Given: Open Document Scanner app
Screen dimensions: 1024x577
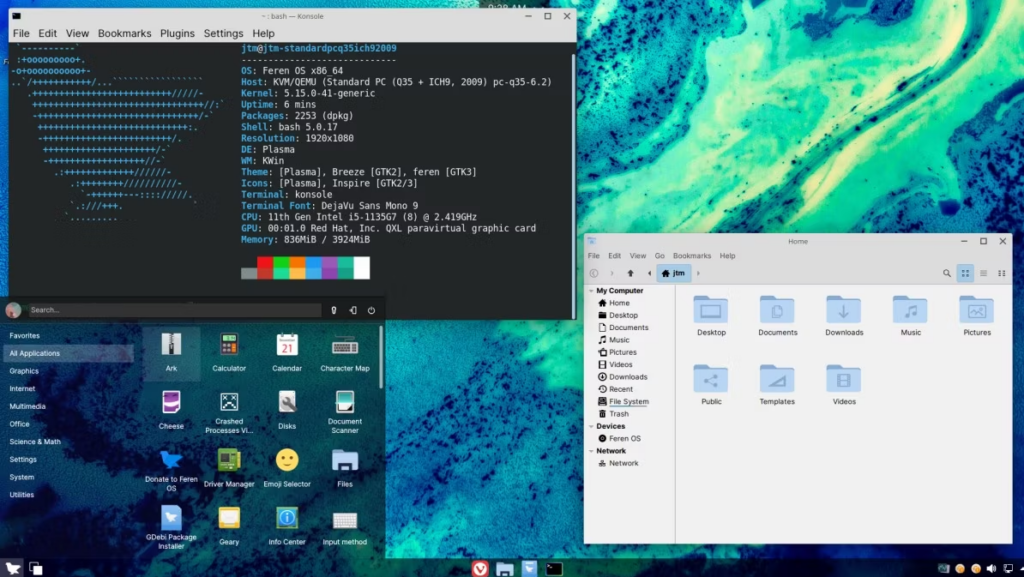Looking at the screenshot, I should pos(345,413).
